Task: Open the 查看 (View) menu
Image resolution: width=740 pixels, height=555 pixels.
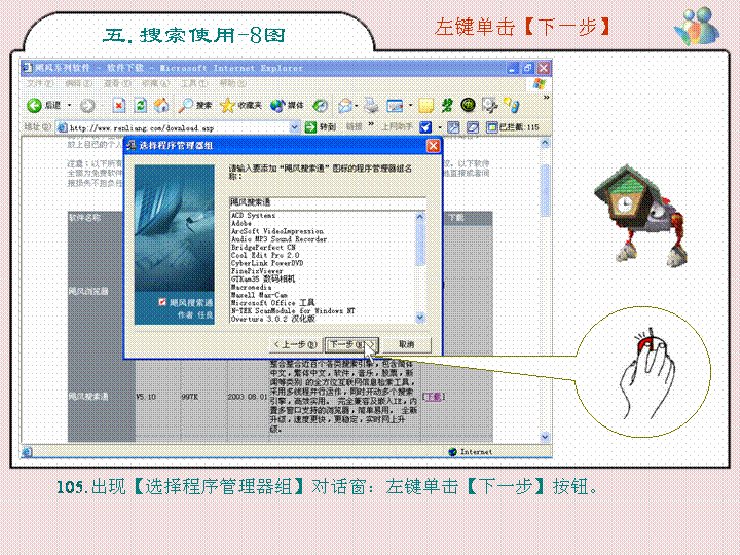Action: coord(113,84)
